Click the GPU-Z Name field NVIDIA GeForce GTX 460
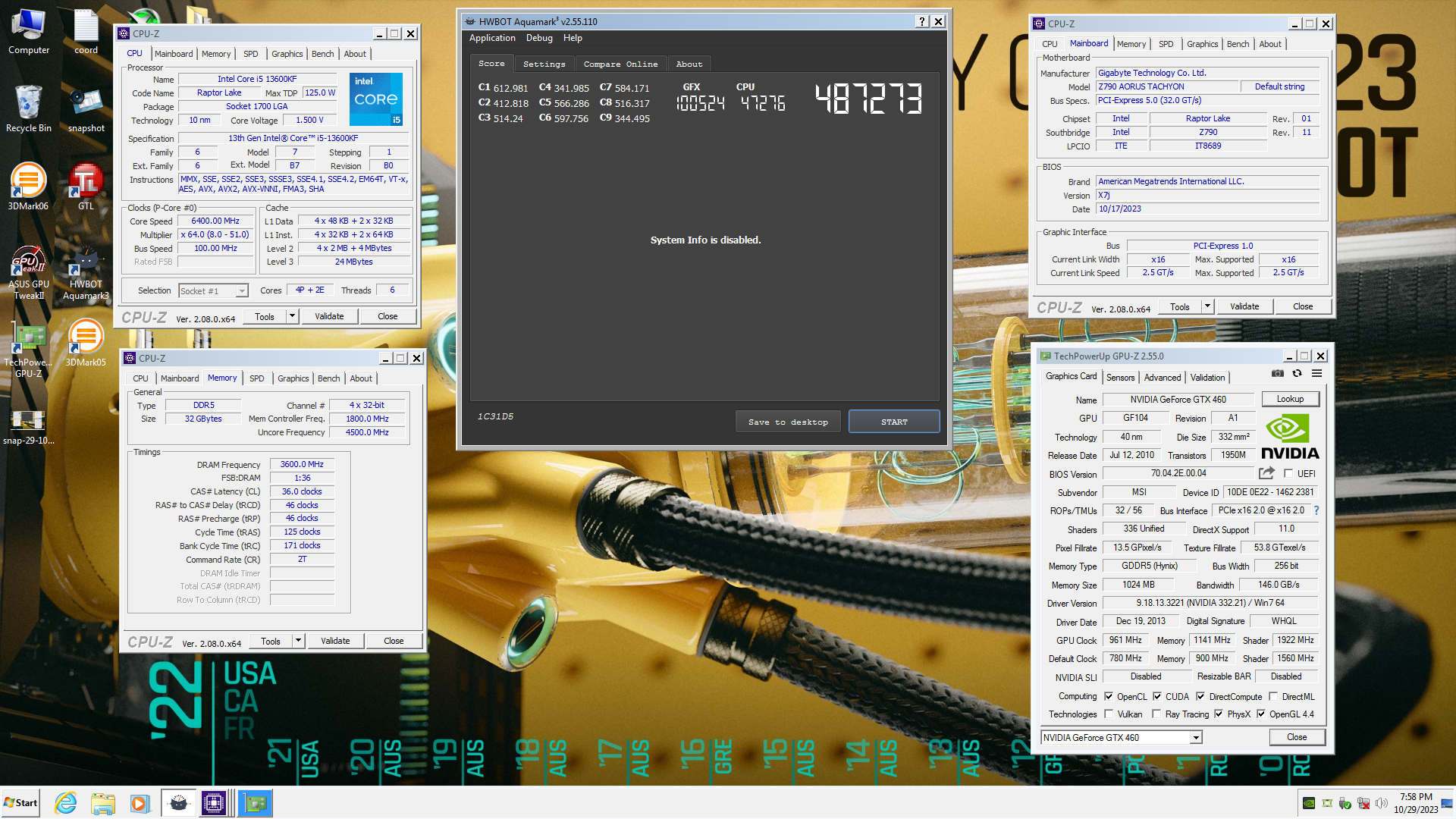The image size is (1456, 819). point(1178,400)
